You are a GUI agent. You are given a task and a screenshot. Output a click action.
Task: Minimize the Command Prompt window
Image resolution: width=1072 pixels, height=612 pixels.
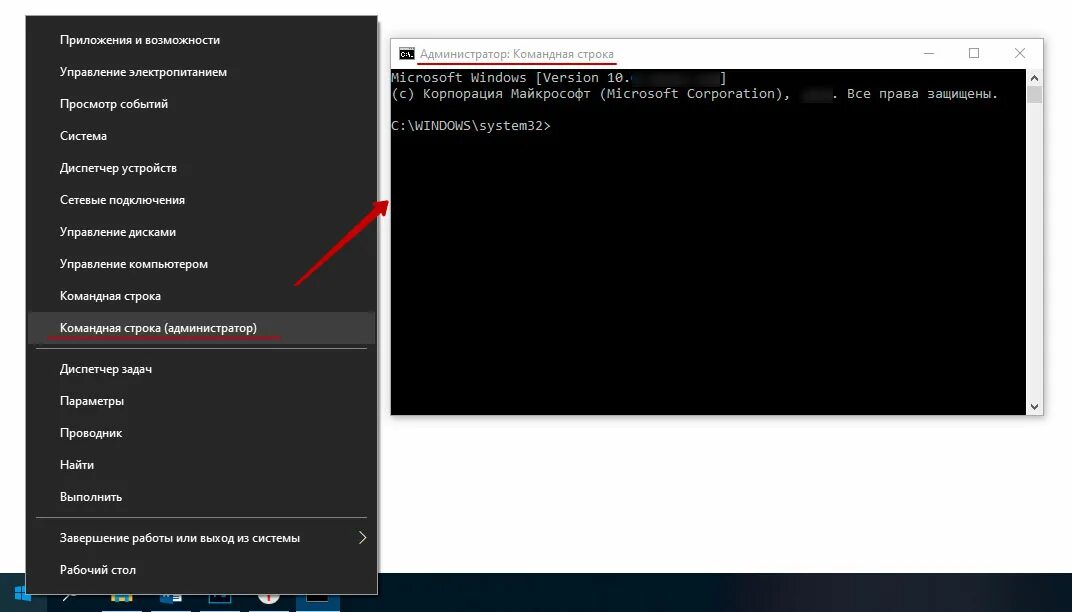point(929,53)
